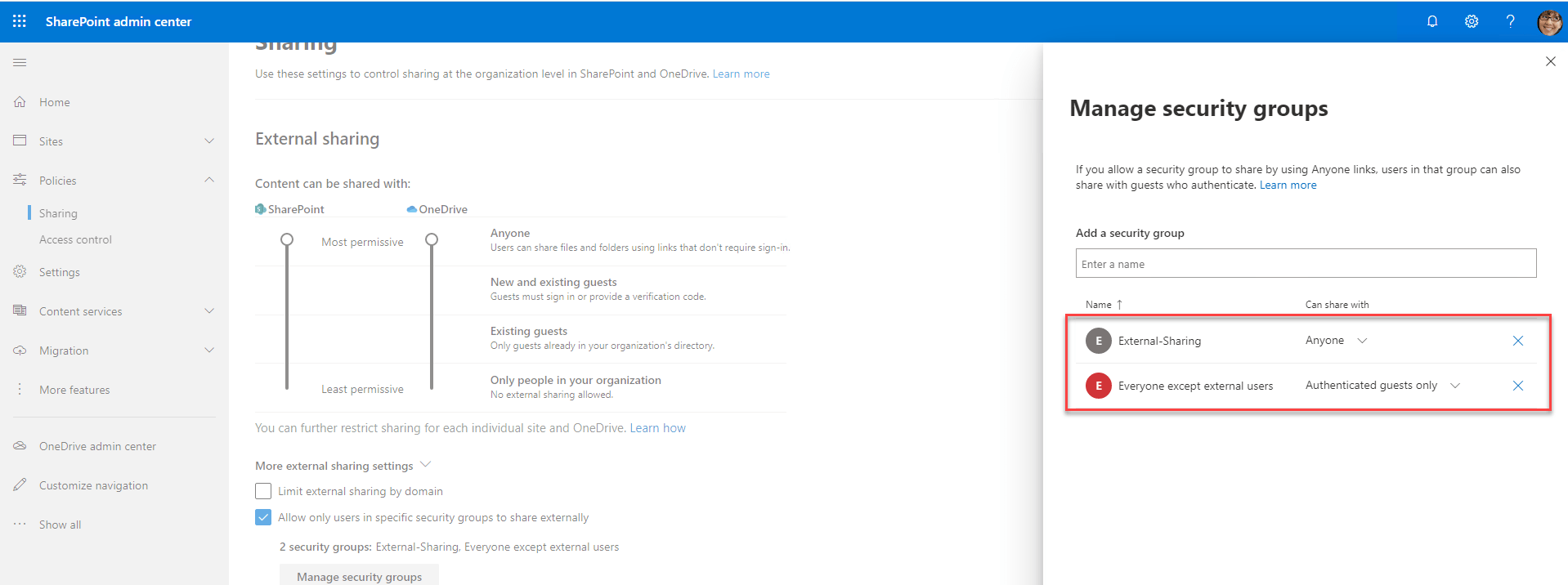Expand the Migration chevron
This screenshot has height=585, width=1568.
[x=209, y=350]
